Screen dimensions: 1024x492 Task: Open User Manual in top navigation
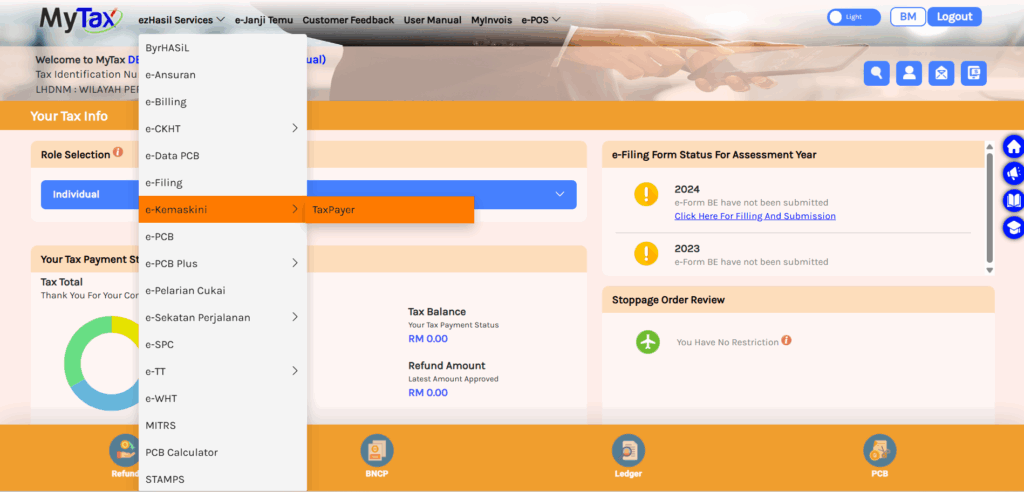(x=432, y=20)
